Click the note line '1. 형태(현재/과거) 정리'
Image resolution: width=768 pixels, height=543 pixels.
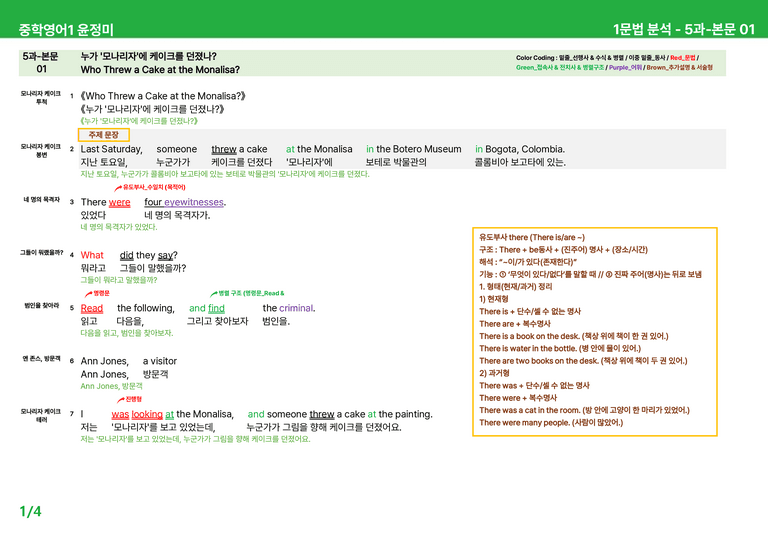(x=516, y=286)
